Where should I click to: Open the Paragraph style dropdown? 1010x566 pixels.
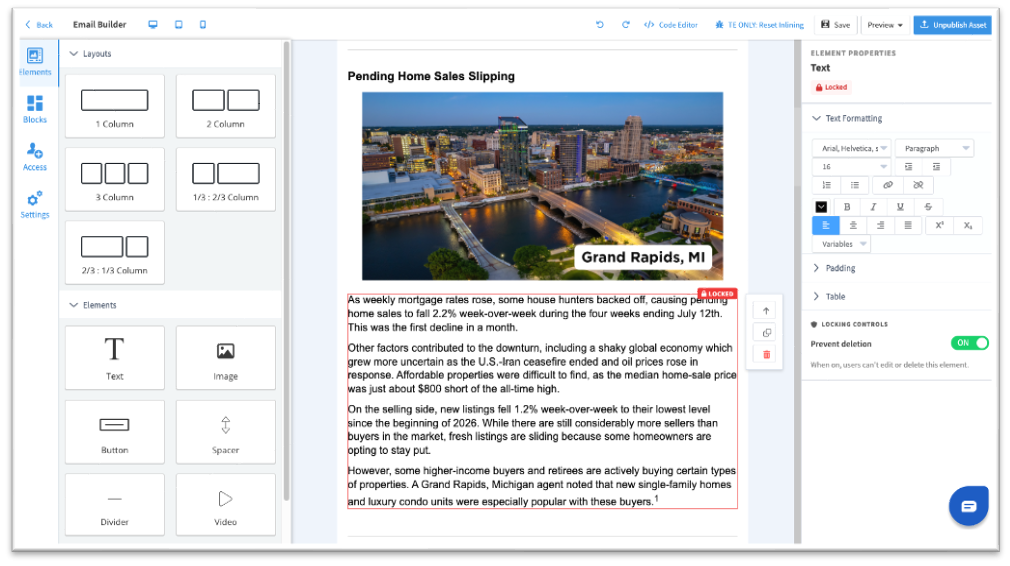pyautogui.click(x=934, y=148)
